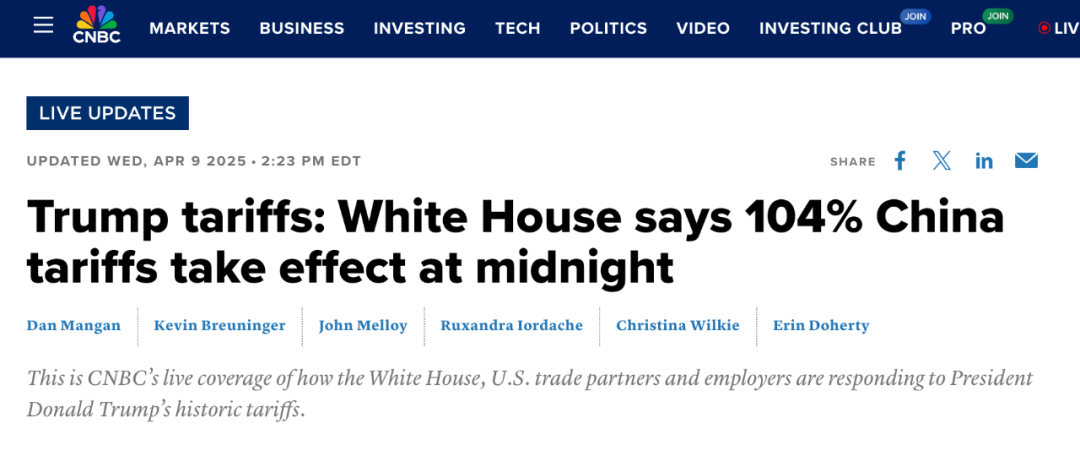Image resolution: width=1080 pixels, height=456 pixels.
Task: Click the PRO navigation item
Action: coord(968,28)
